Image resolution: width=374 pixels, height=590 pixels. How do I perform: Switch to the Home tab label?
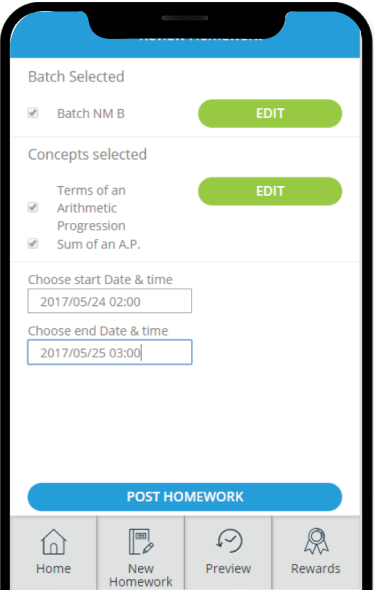53,569
